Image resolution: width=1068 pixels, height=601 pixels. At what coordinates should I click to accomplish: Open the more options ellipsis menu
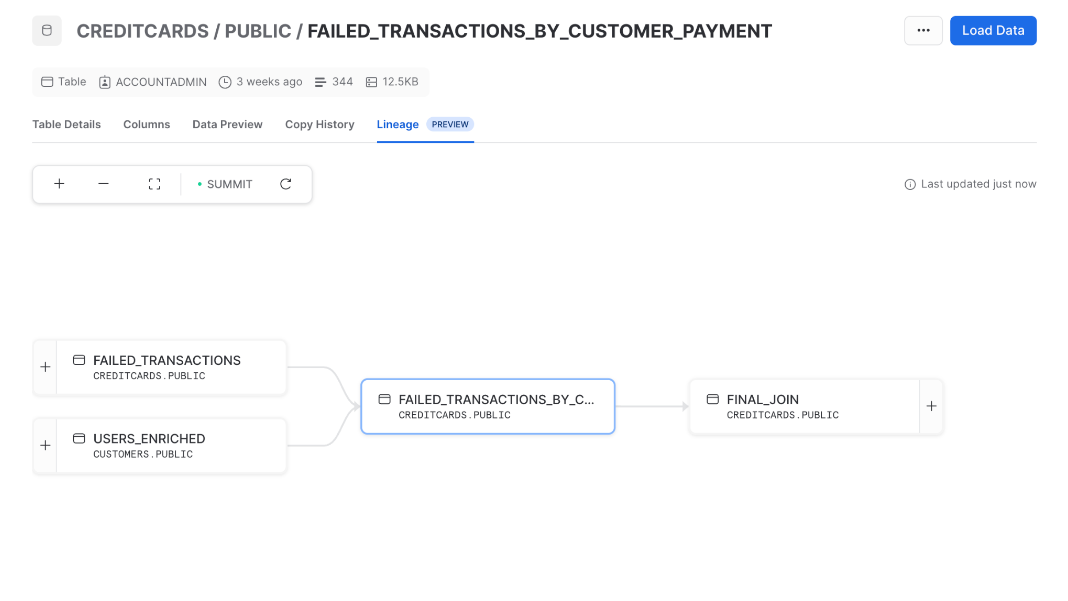point(923,31)
